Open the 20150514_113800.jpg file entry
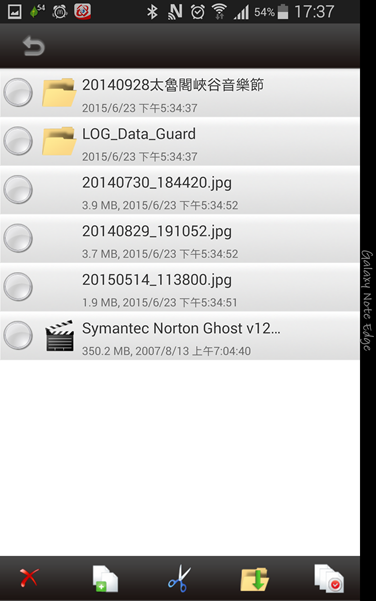This screenshot has width=376, height=601. tap(180, 287)
